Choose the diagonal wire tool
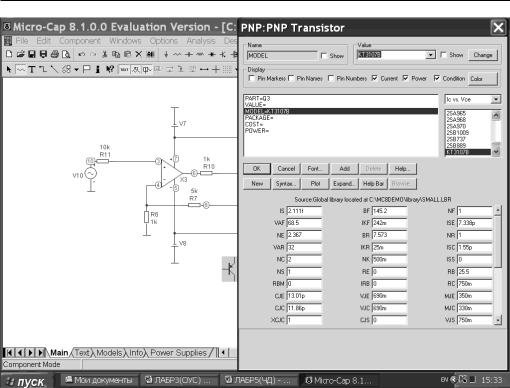 [x=54, y=69]
